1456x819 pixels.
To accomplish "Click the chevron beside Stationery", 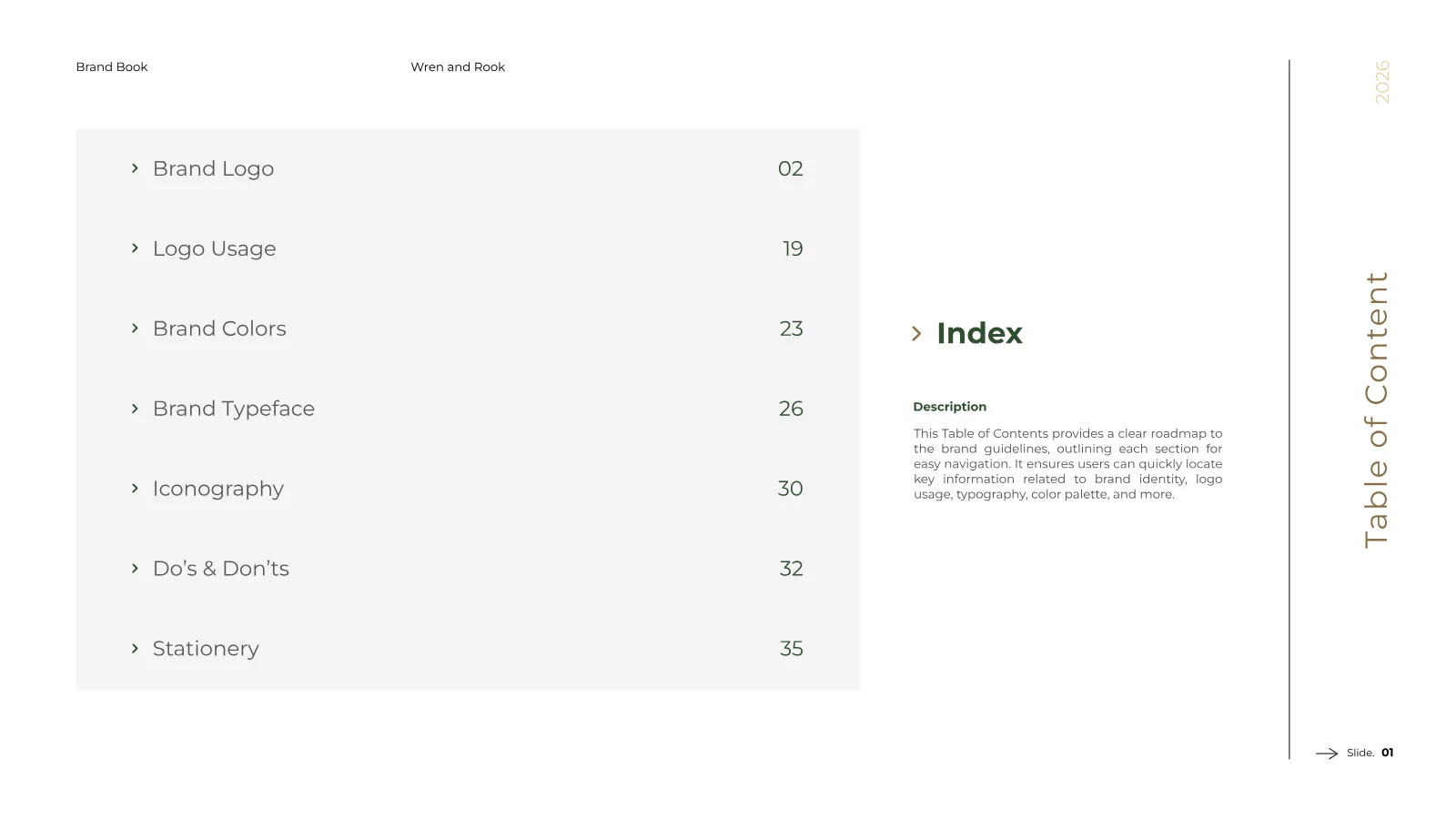I will tap(135, 649).
